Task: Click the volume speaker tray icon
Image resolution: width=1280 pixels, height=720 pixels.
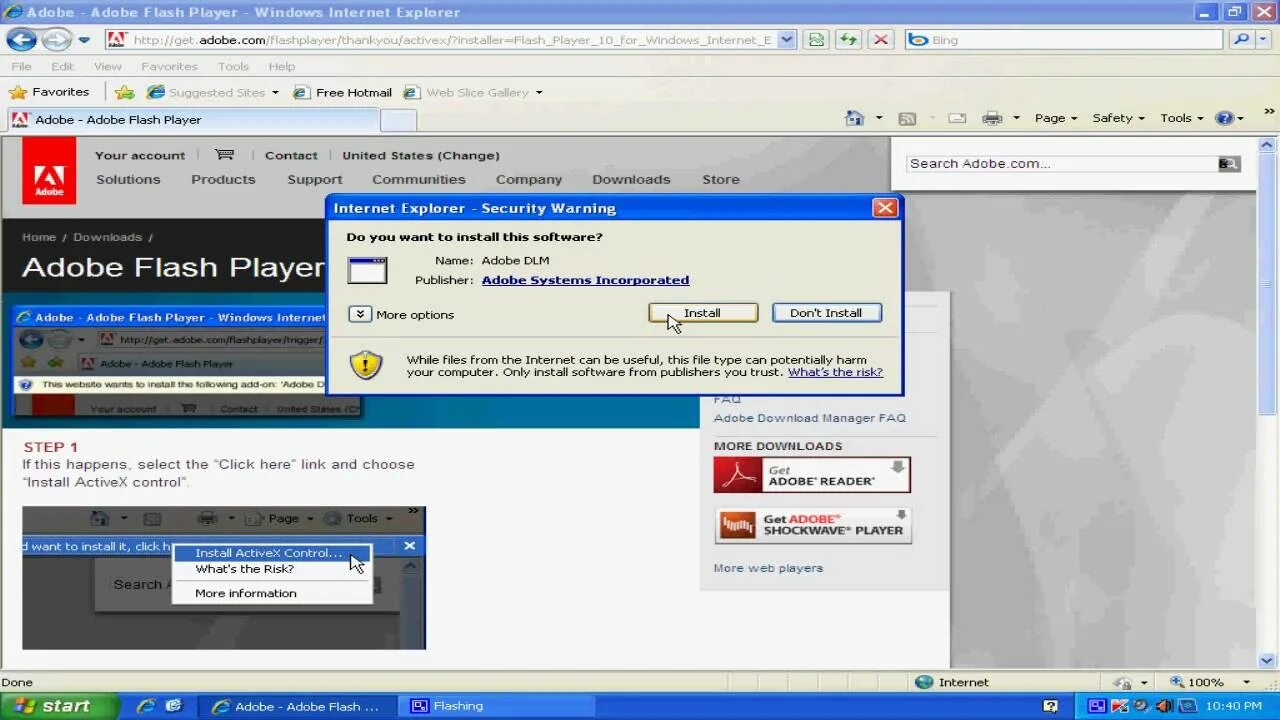Action: coord(1163,706)
